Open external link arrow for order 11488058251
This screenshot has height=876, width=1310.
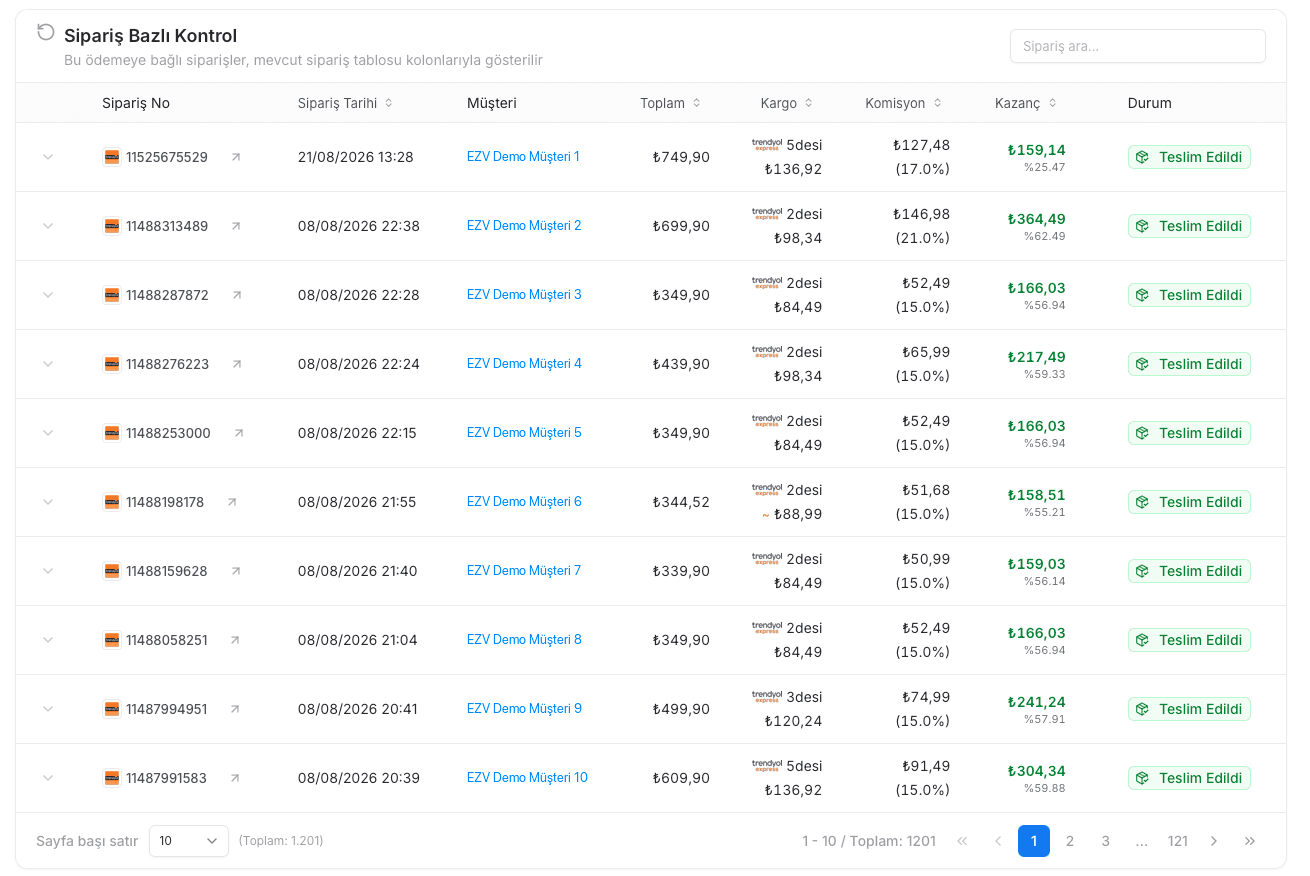click(x=235, y=640)
